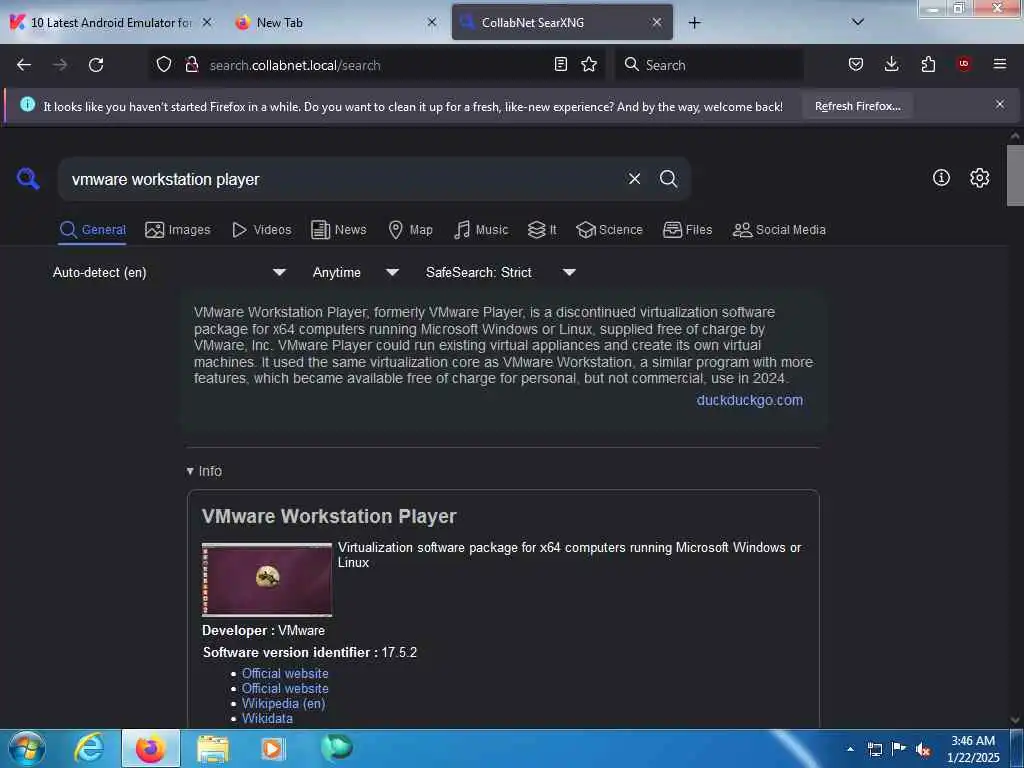Viewport: 1024px width, 768px height.
Task: Close the 10 Latest Android Emulator tab
Action: [x=206, y=22]
